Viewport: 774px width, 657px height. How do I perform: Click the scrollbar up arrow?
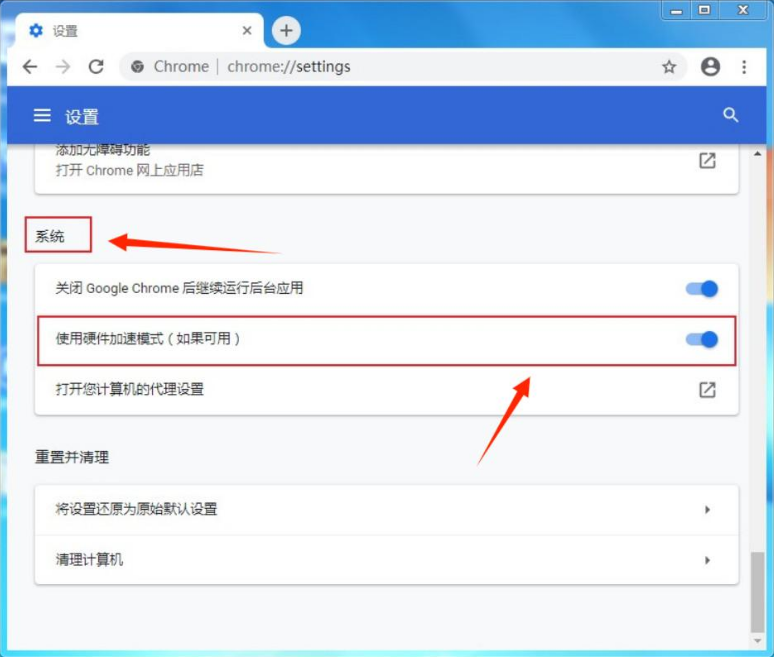coord(757,154)
